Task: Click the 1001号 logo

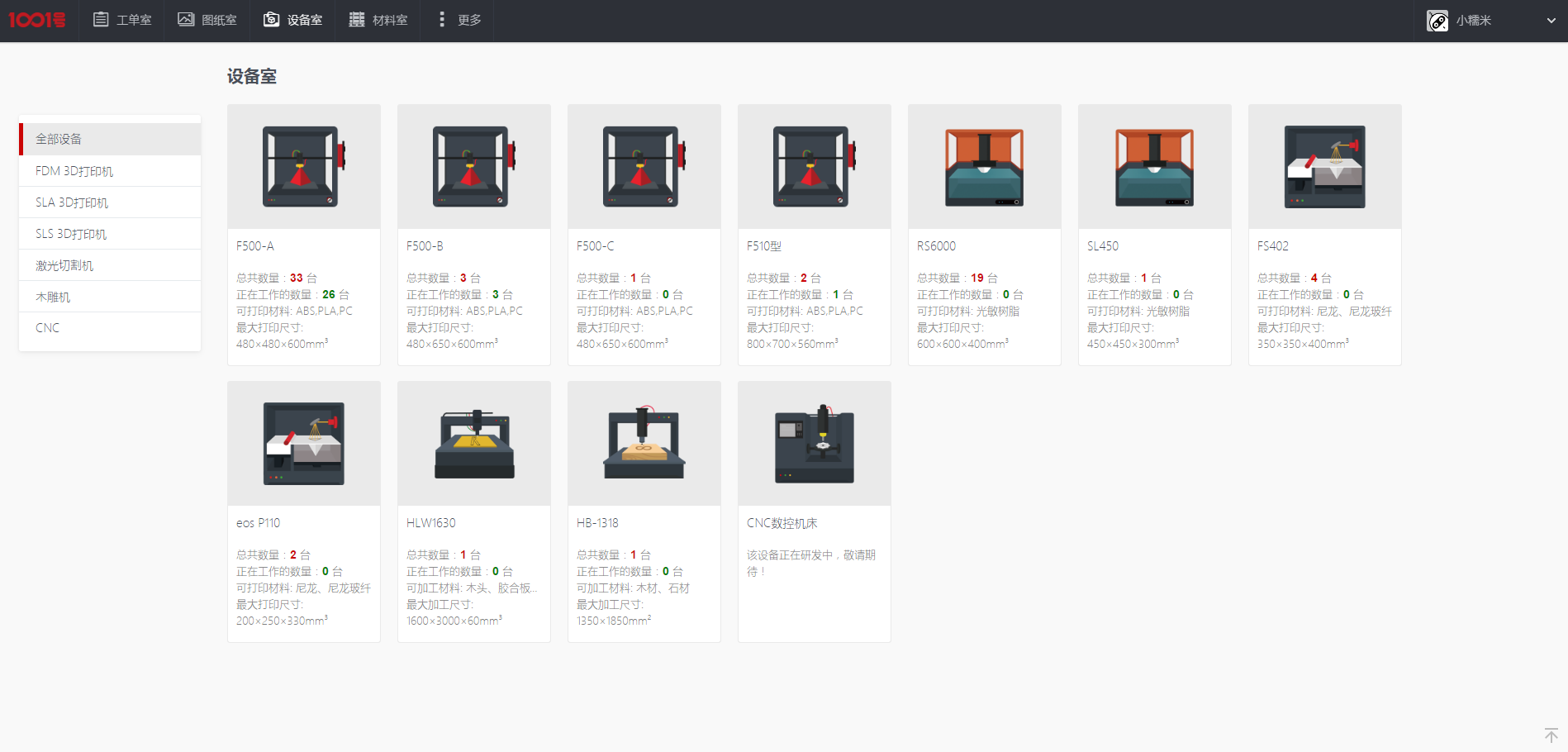Action: click(x=37, y=20)
